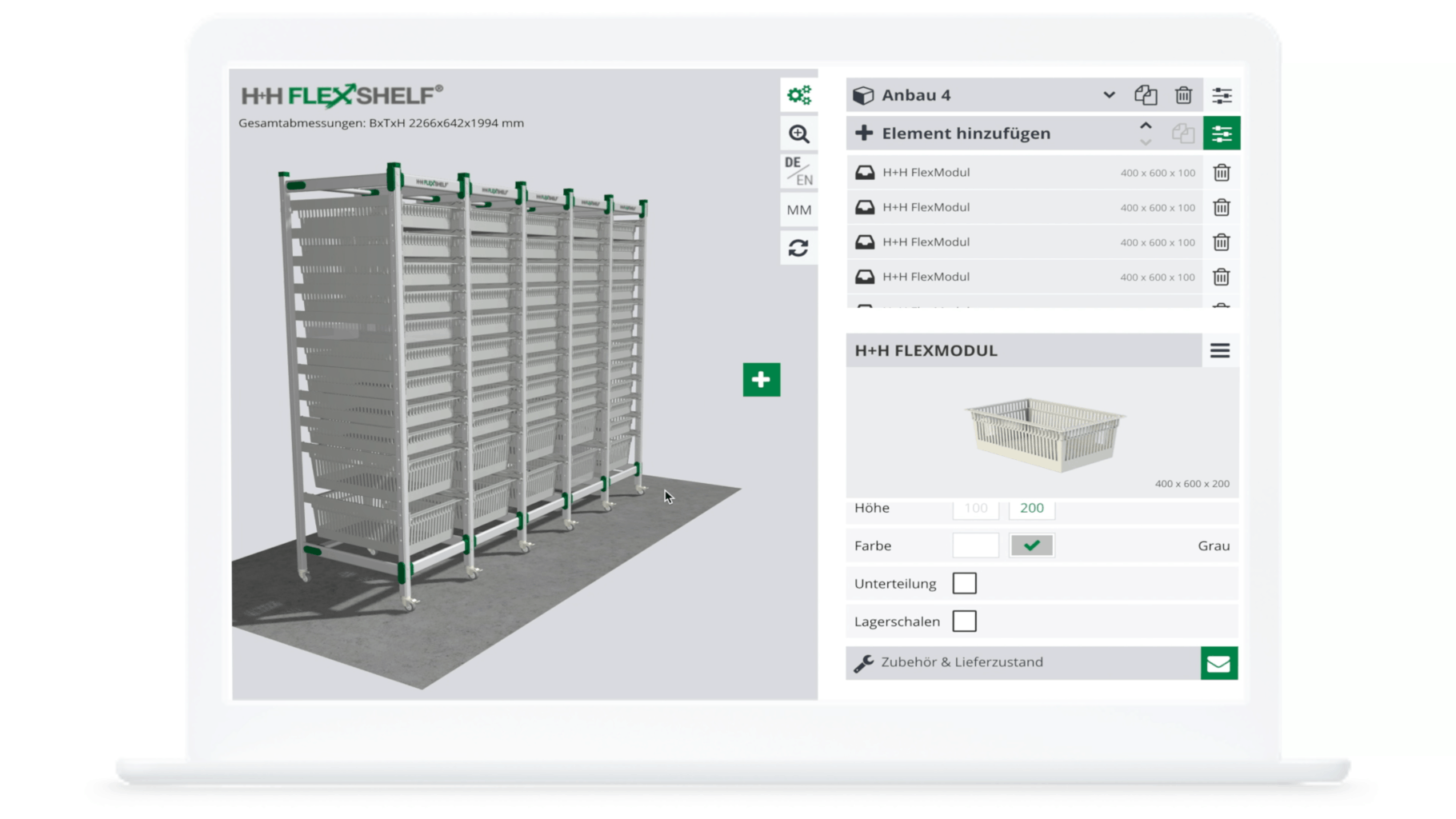Move element up with the chevron arrow
This screenshot has height=819, width=1456.
1146,126
